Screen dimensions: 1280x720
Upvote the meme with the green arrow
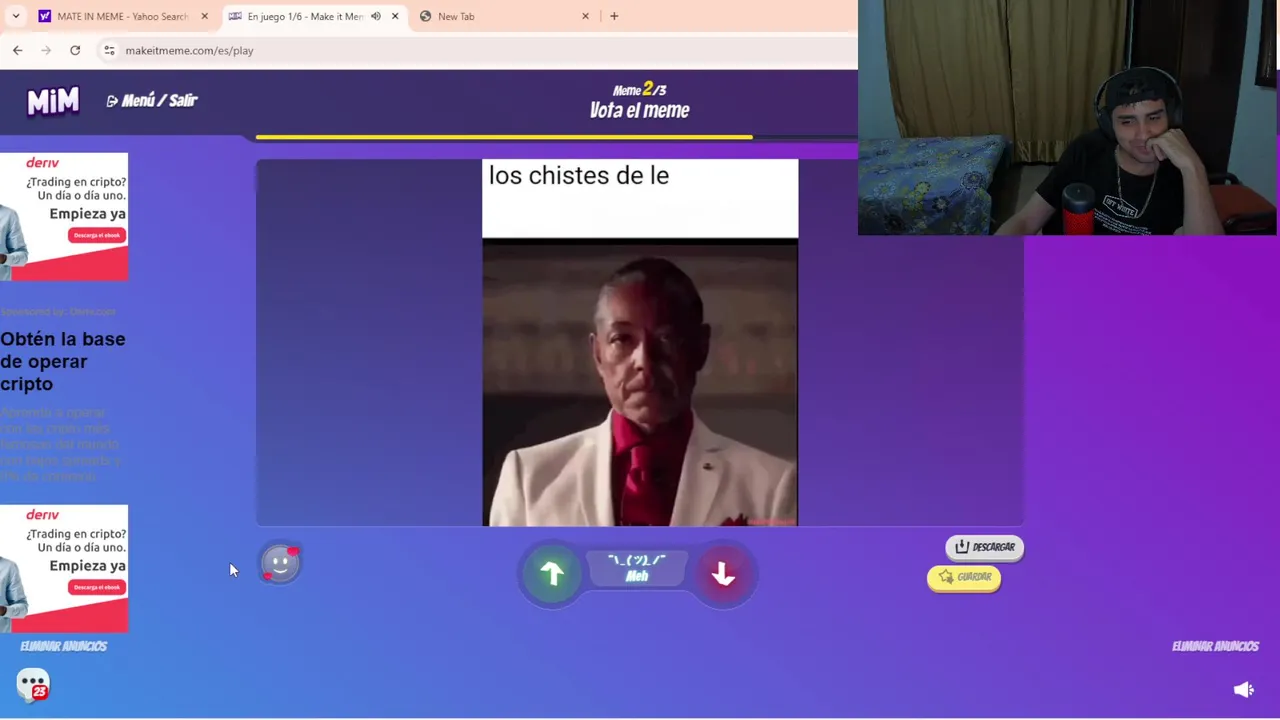point(552,573)
